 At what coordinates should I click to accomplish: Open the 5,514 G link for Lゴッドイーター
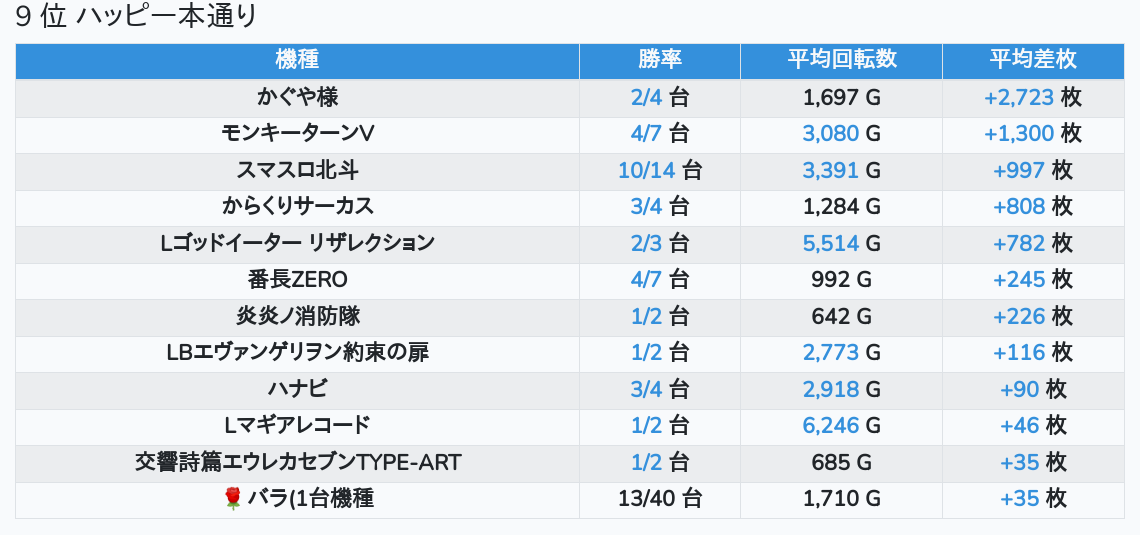pyautogui.click(x=830, y=243)
